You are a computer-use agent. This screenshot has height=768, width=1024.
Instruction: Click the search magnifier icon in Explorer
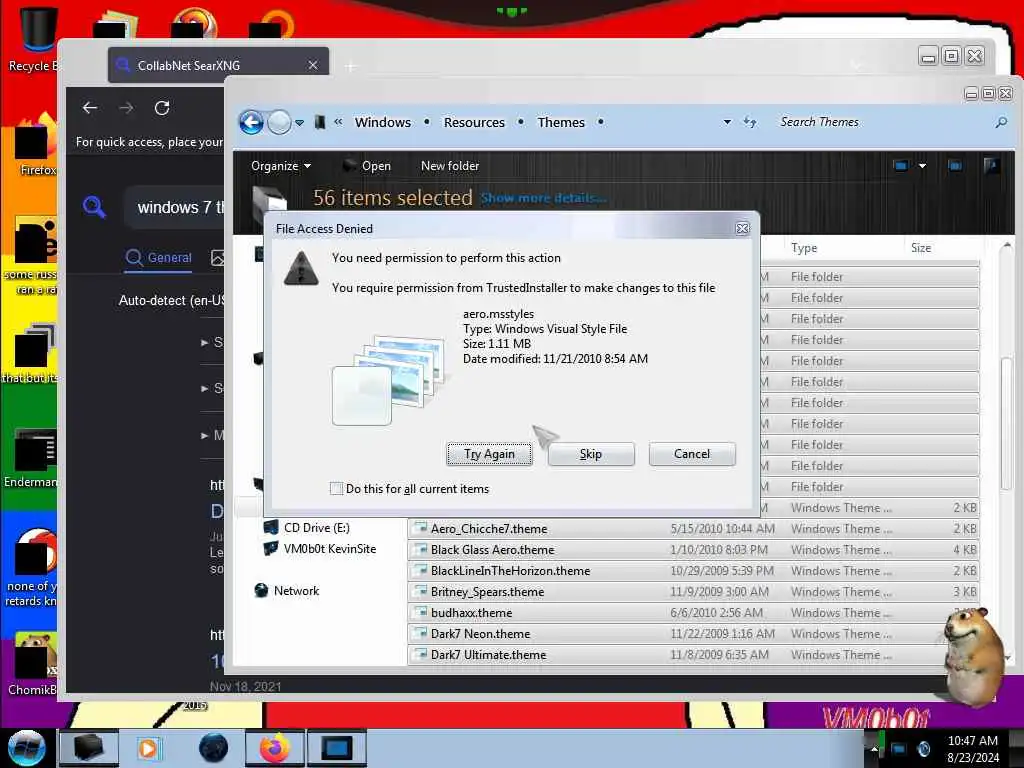coord(1000,122)
